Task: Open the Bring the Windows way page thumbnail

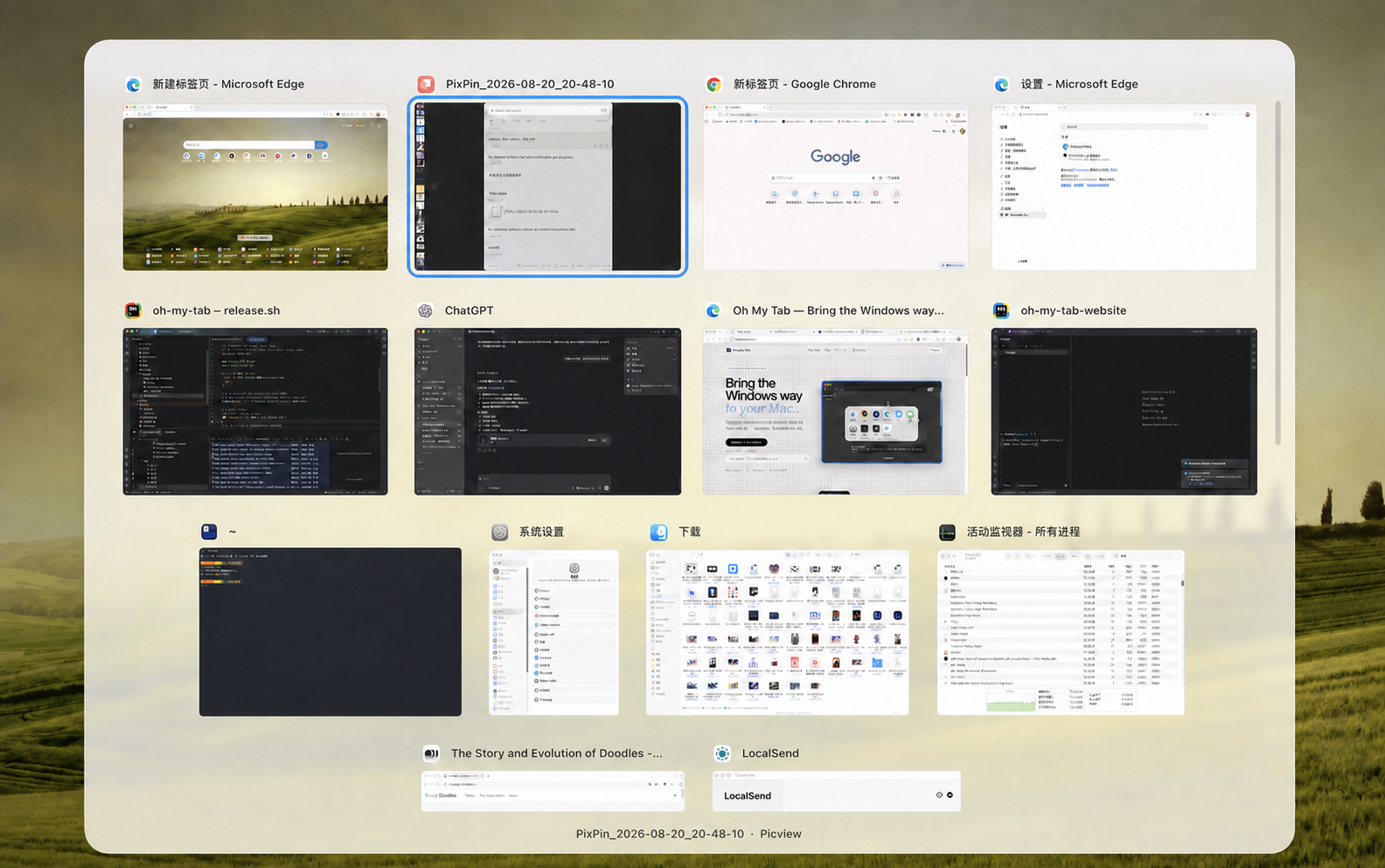Action: (x=835, y=412)
